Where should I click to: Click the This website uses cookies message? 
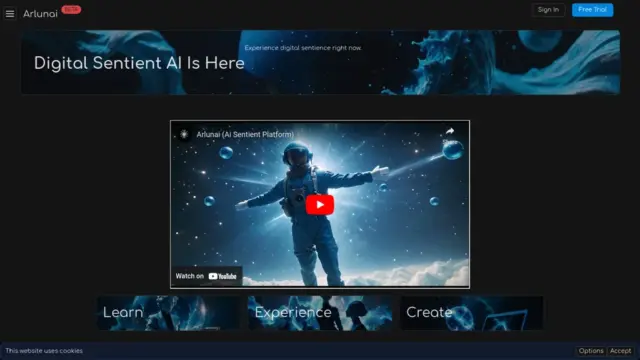coord(44,351)
